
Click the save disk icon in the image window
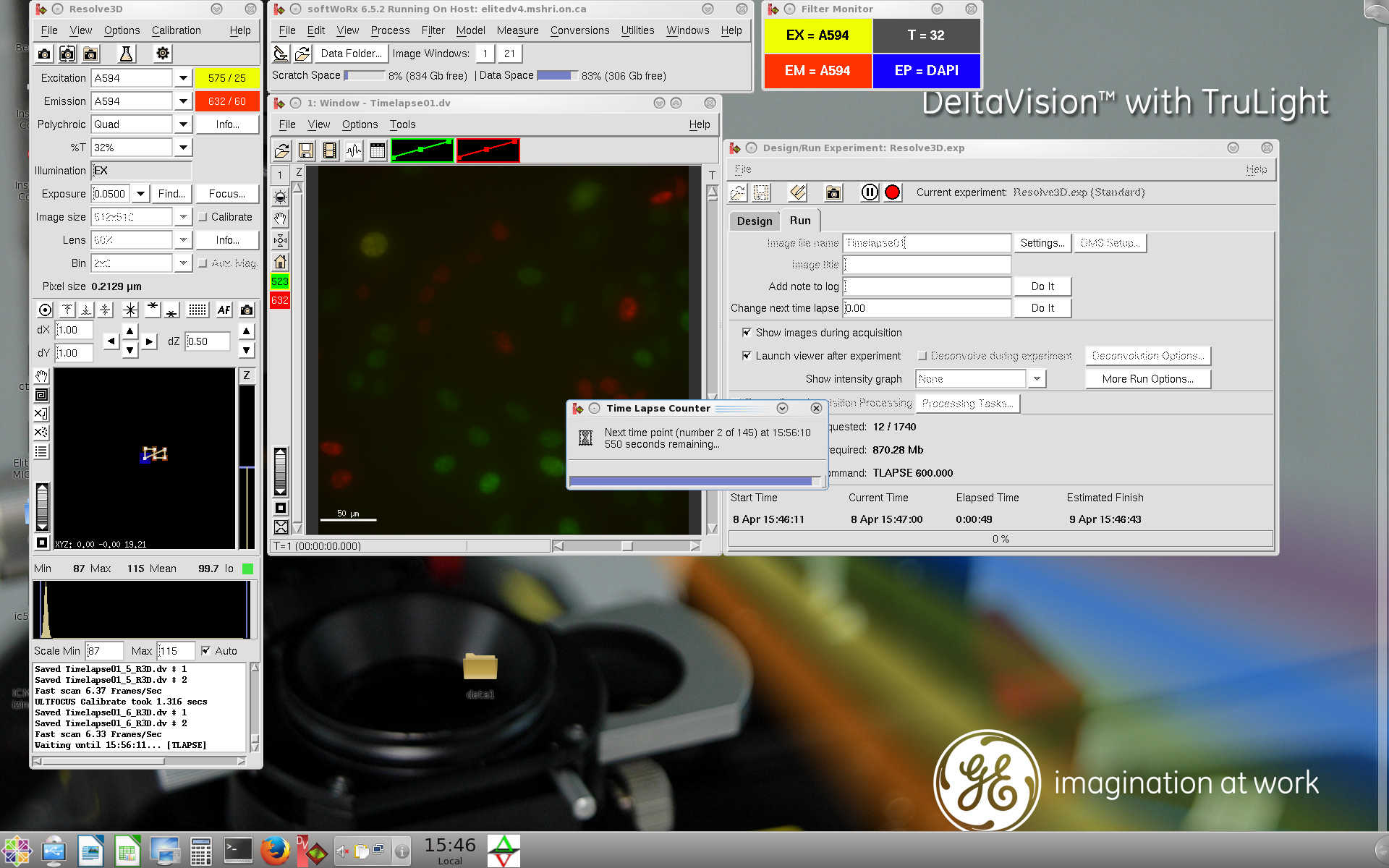click(306, 150)
